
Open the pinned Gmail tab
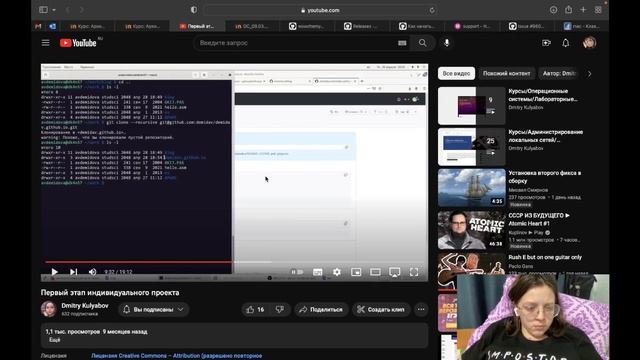click(x=38, y=26)
